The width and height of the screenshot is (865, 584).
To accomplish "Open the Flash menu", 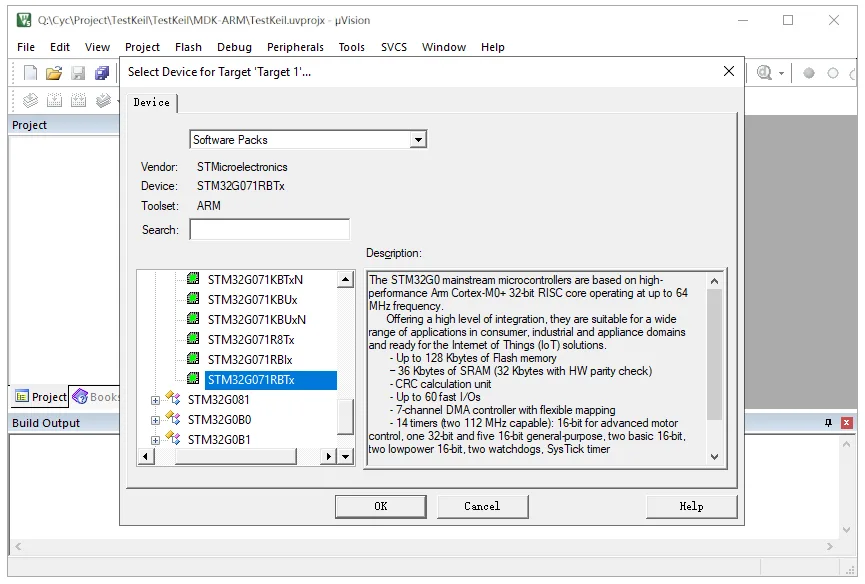I will click(188, 47).
